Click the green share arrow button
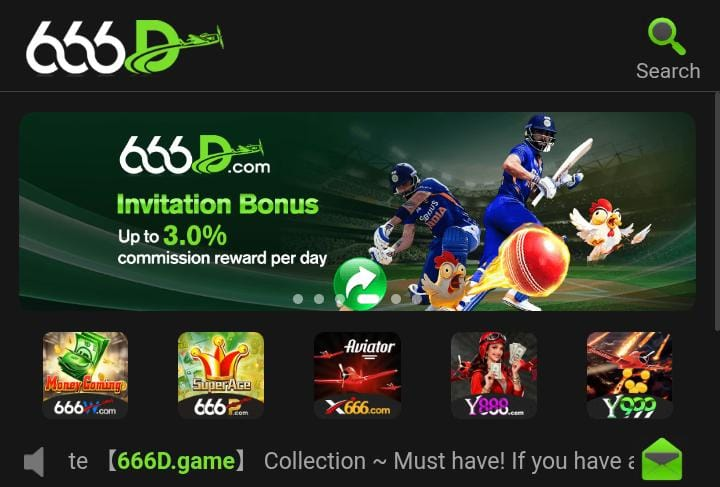 point(360,284)
